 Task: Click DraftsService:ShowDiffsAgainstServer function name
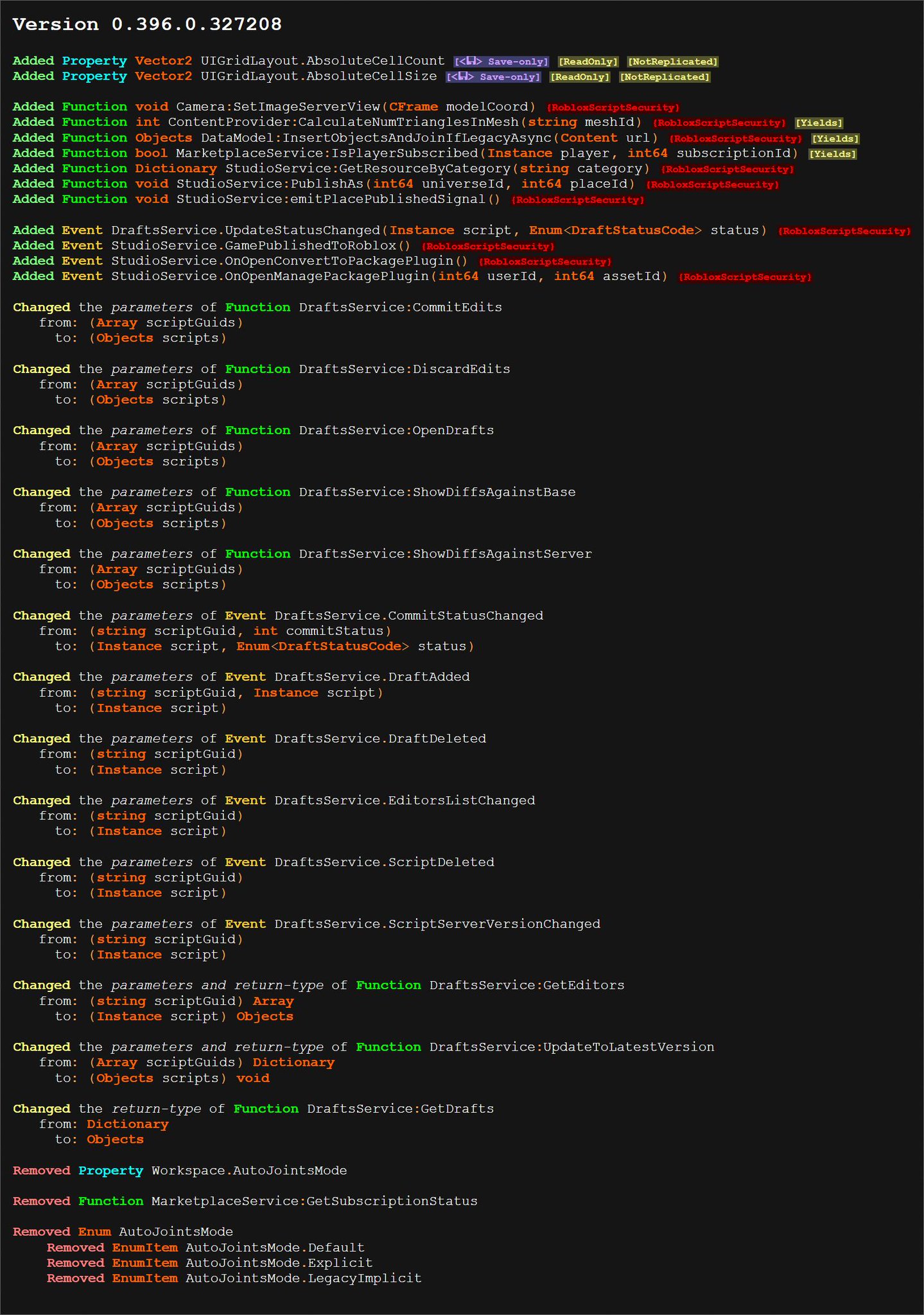(x=446, y=554)
